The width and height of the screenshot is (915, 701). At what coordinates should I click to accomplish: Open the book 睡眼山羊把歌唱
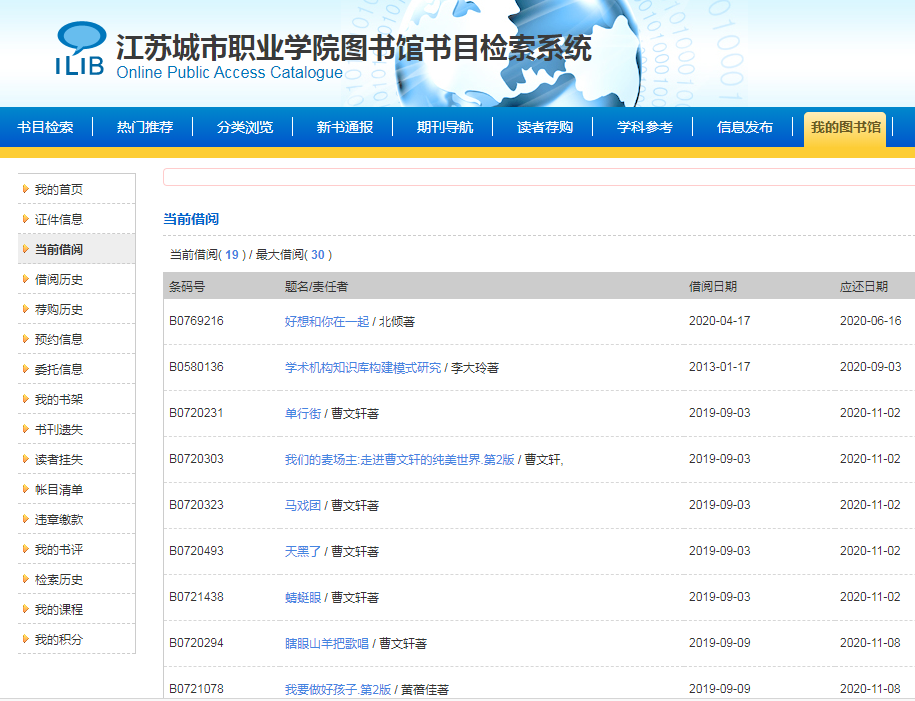tap(326, 643)
